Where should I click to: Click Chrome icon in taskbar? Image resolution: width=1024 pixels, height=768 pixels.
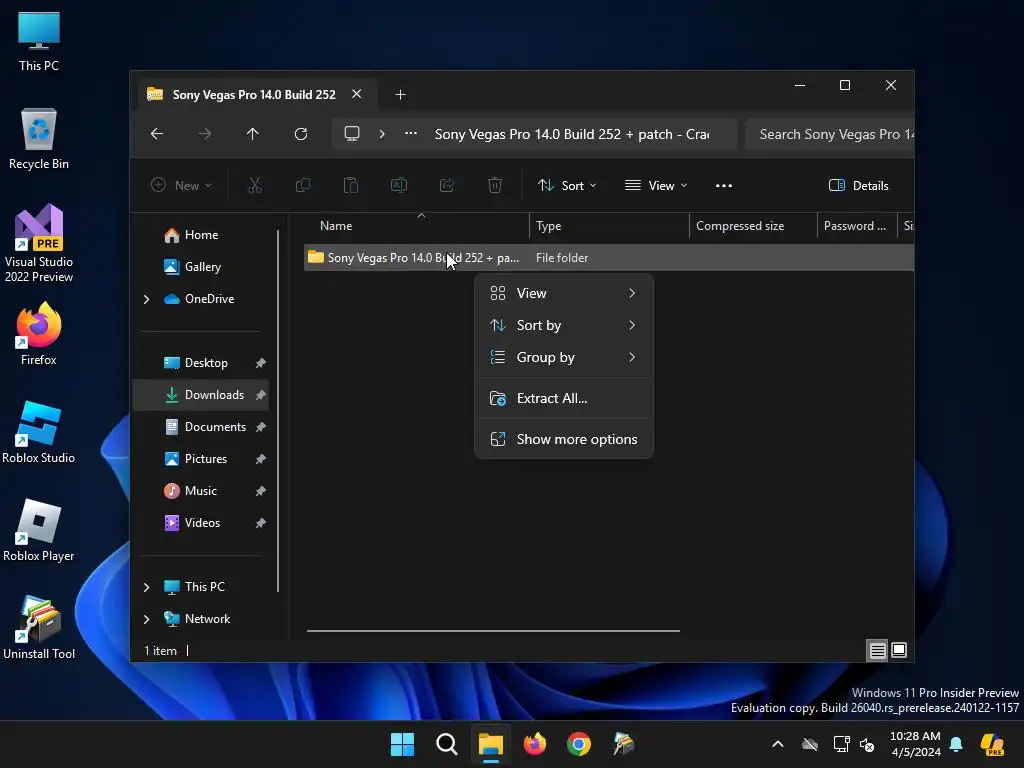[x=579, y=744]
